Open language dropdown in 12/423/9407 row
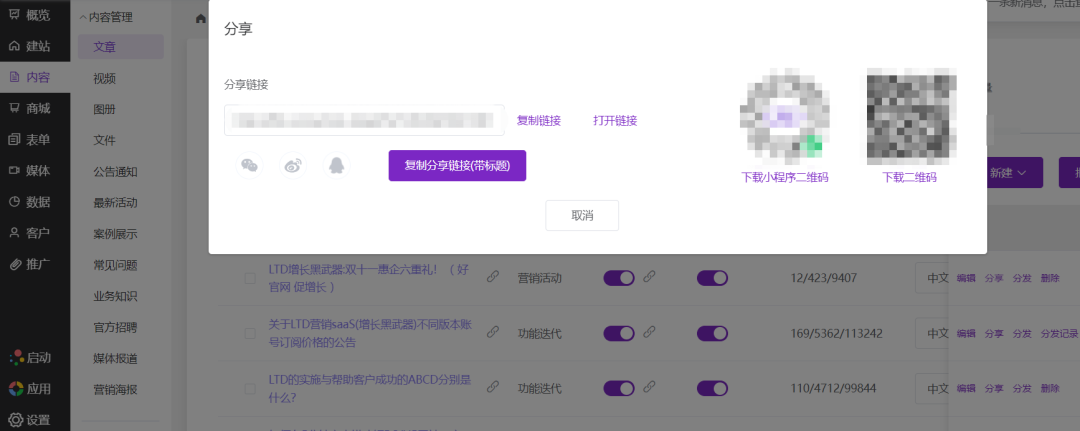1080x431 pixels. (x=932, y=278)
